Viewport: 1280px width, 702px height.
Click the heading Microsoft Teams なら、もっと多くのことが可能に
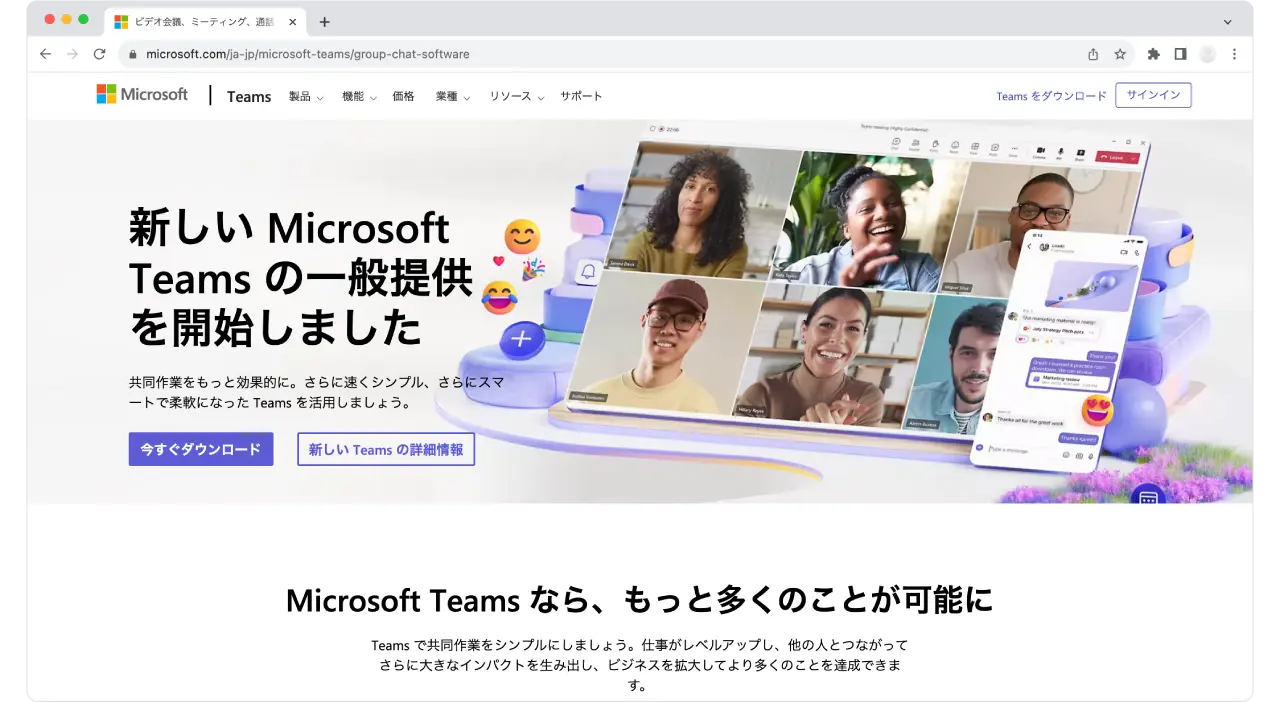pyautogui.click(x=640, y=600)
